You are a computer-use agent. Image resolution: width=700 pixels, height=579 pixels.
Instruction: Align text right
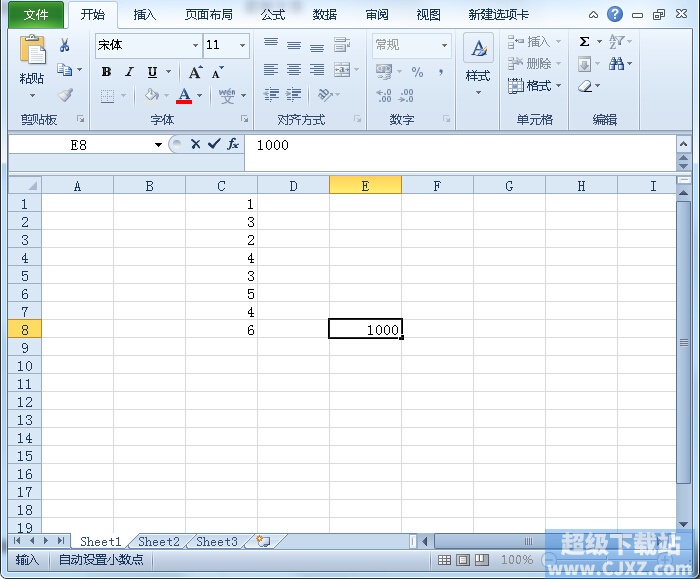coord(317,69)
